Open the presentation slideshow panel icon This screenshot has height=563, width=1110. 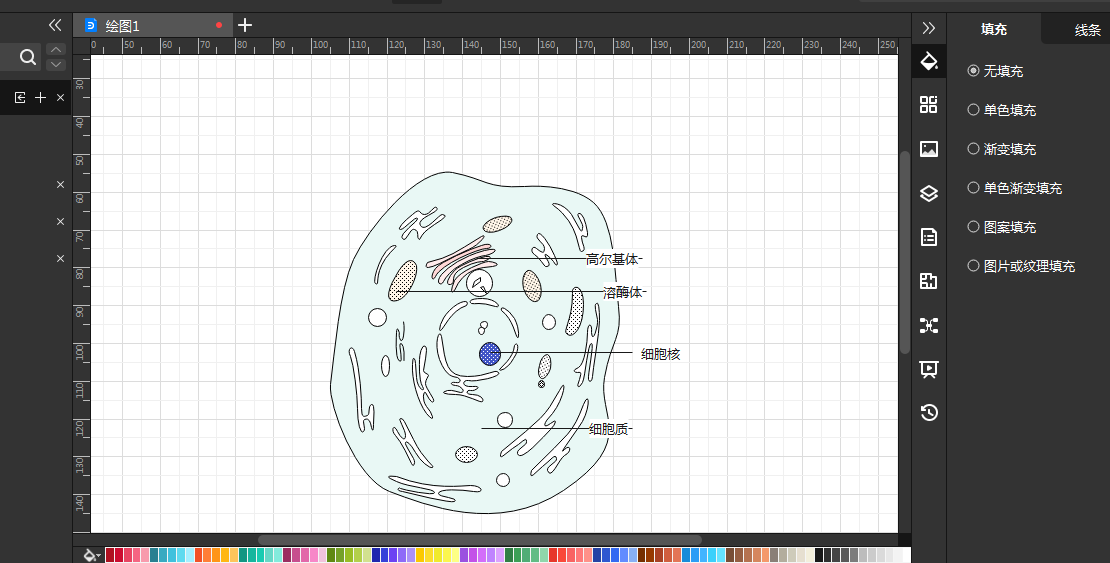tap(929, 369)
